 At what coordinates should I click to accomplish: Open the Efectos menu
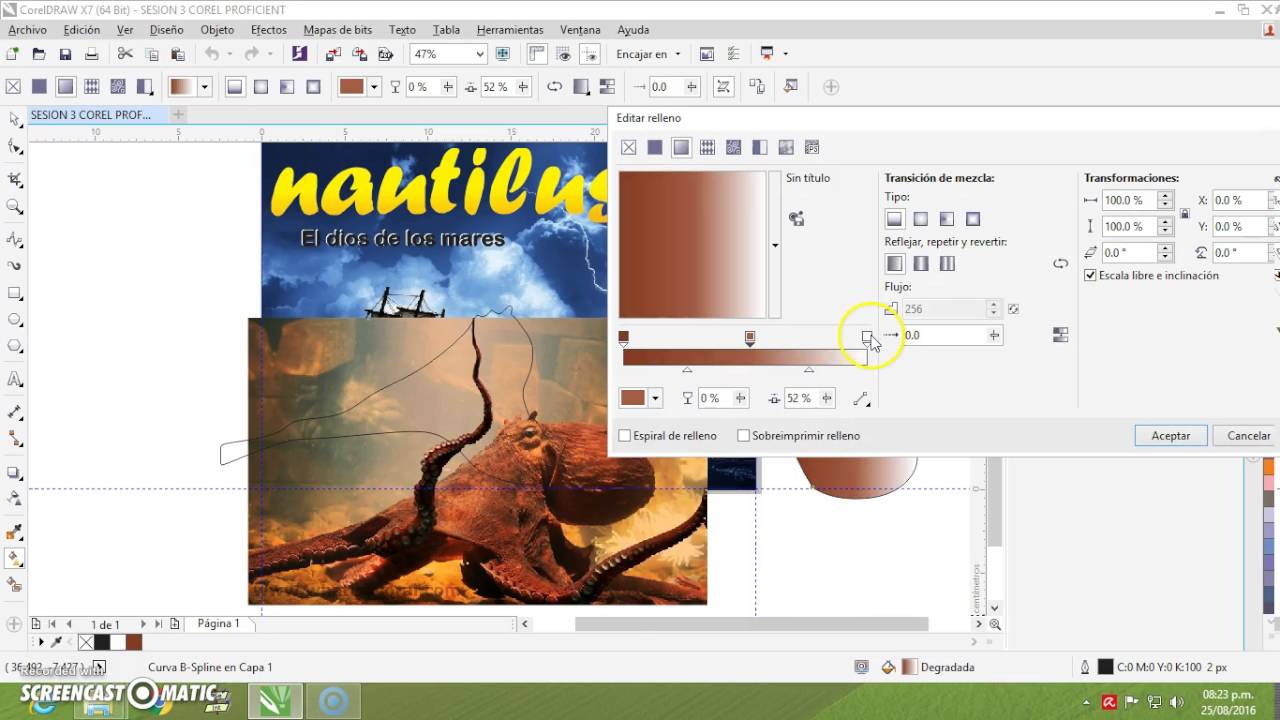269,30
